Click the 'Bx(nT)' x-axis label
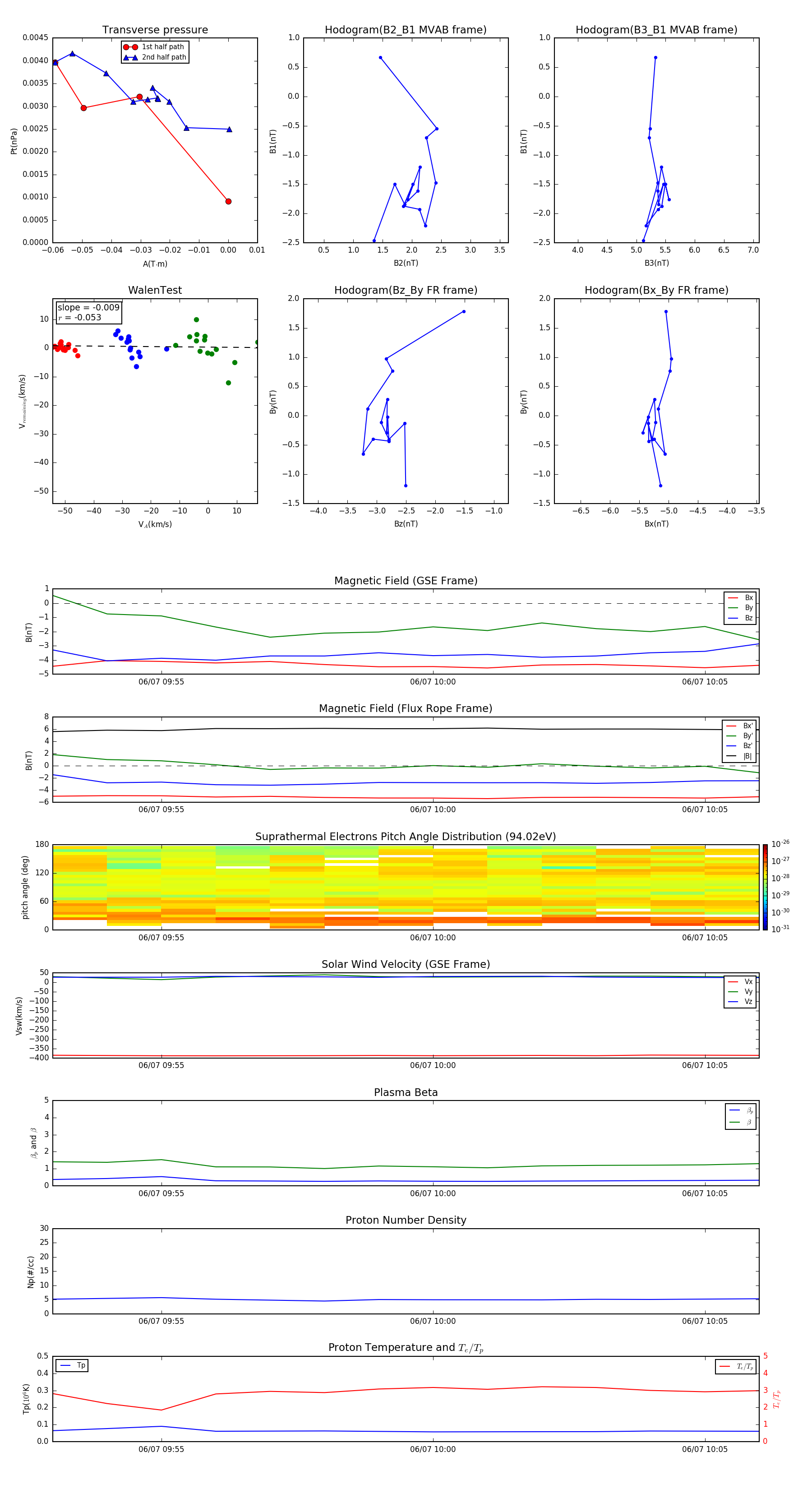 [x=656, y=524]
